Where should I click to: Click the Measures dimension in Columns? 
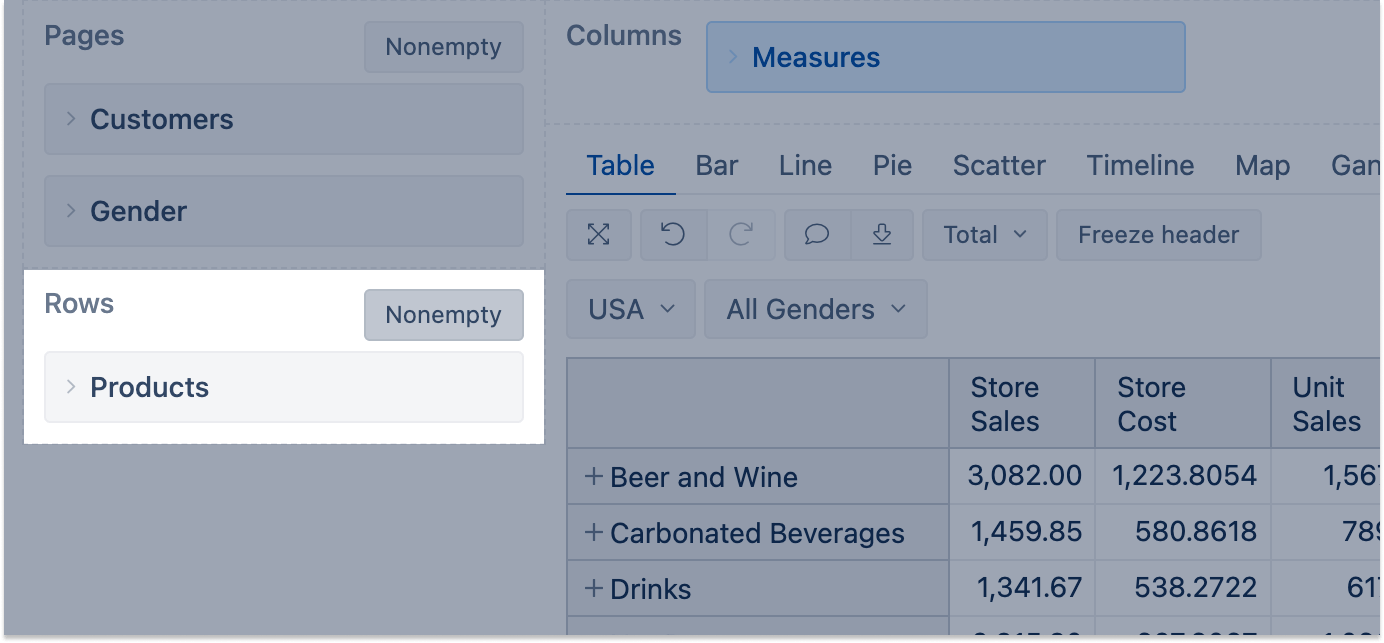(x=816, y=58)
